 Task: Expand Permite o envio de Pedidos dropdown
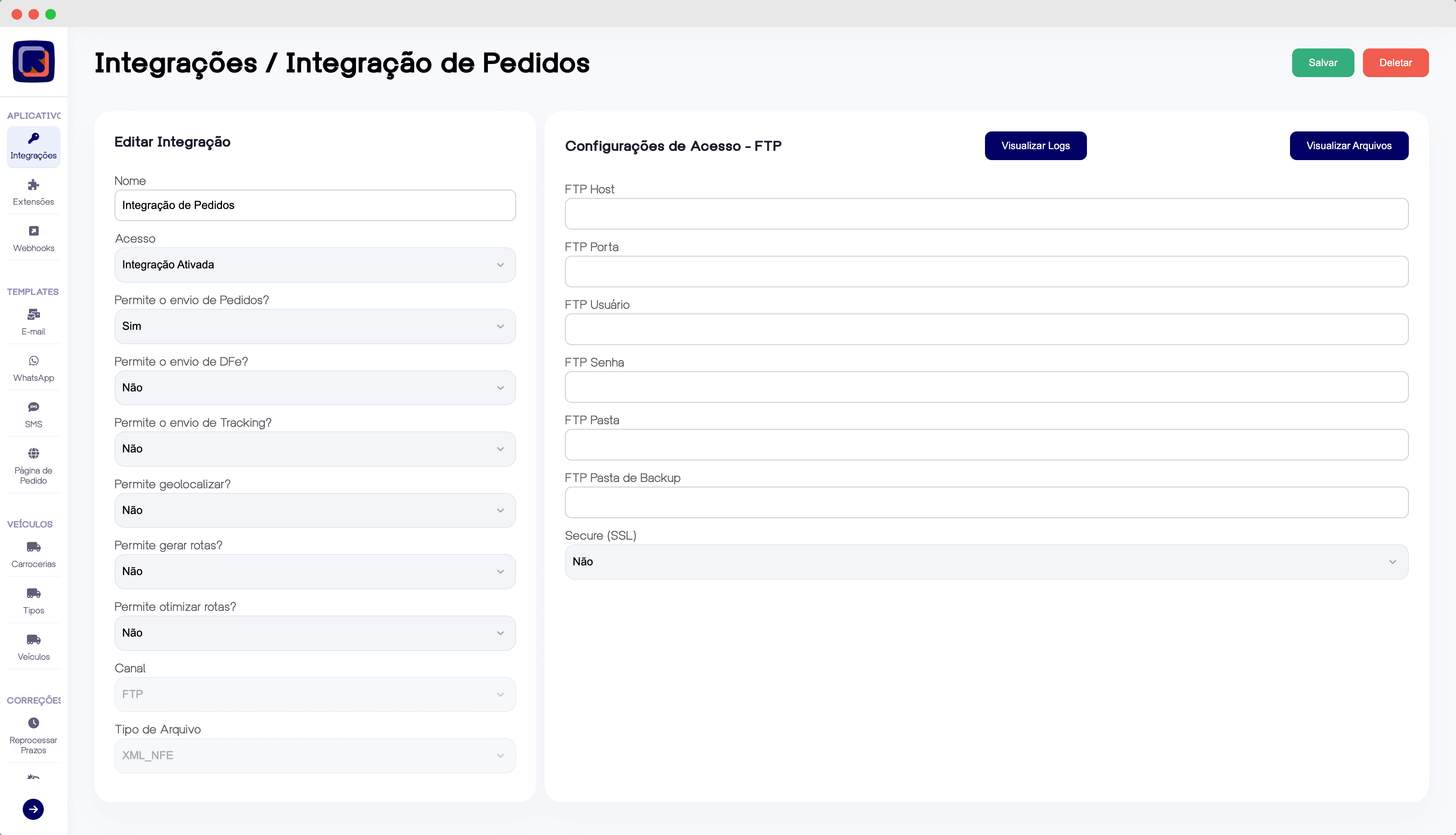(315, 327)
